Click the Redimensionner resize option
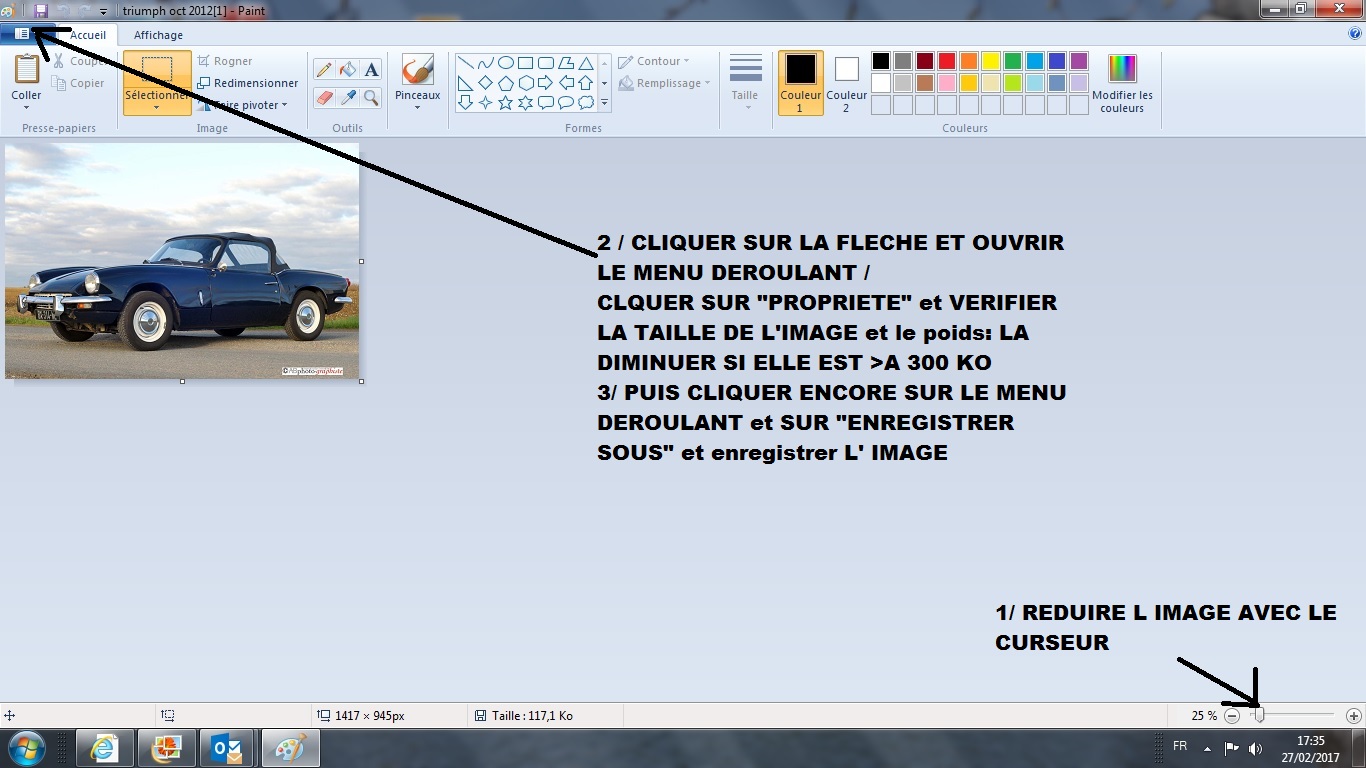Screen dimensions: 1366x768 click(248, 83)
